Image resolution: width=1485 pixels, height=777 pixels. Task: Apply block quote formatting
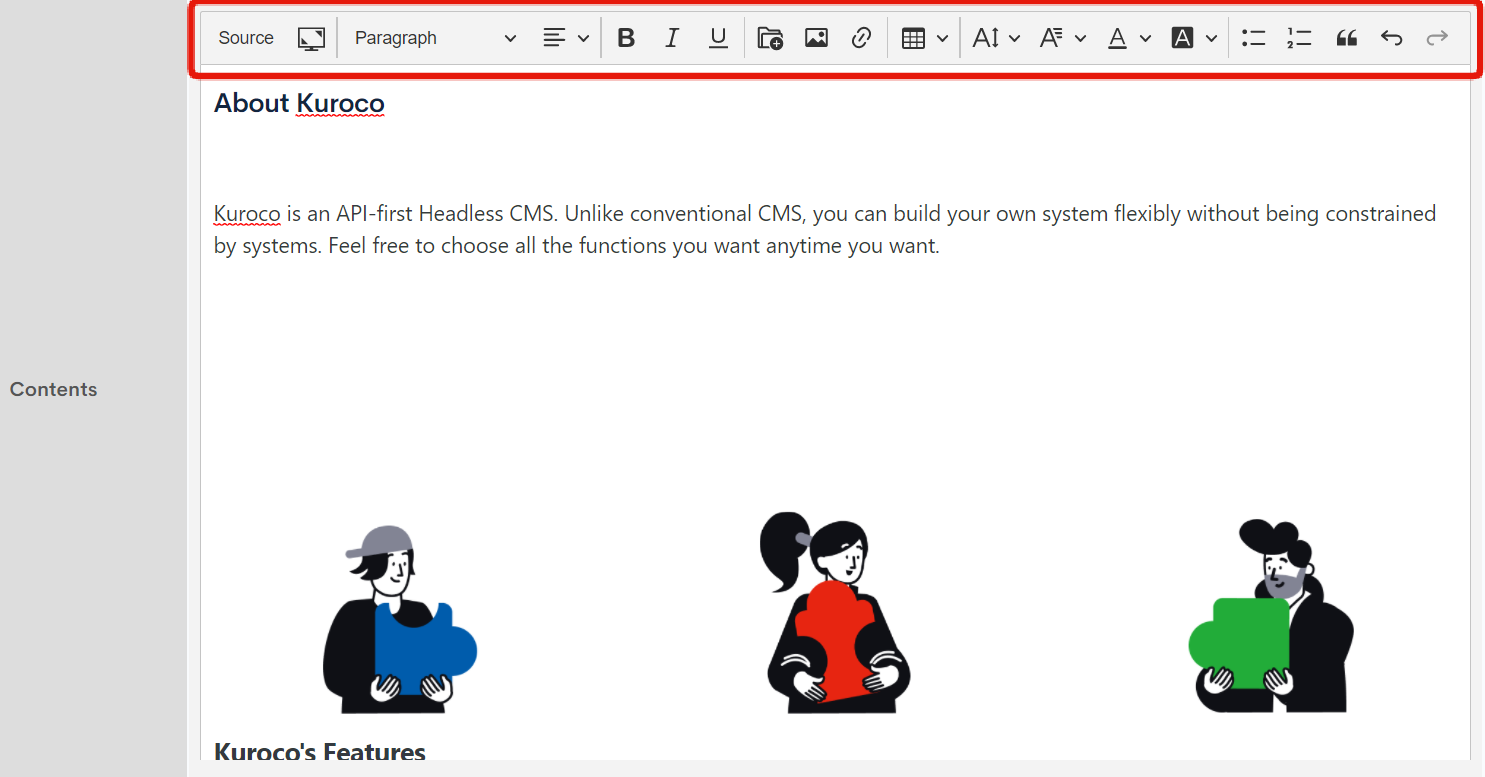tap(1346, 38)
